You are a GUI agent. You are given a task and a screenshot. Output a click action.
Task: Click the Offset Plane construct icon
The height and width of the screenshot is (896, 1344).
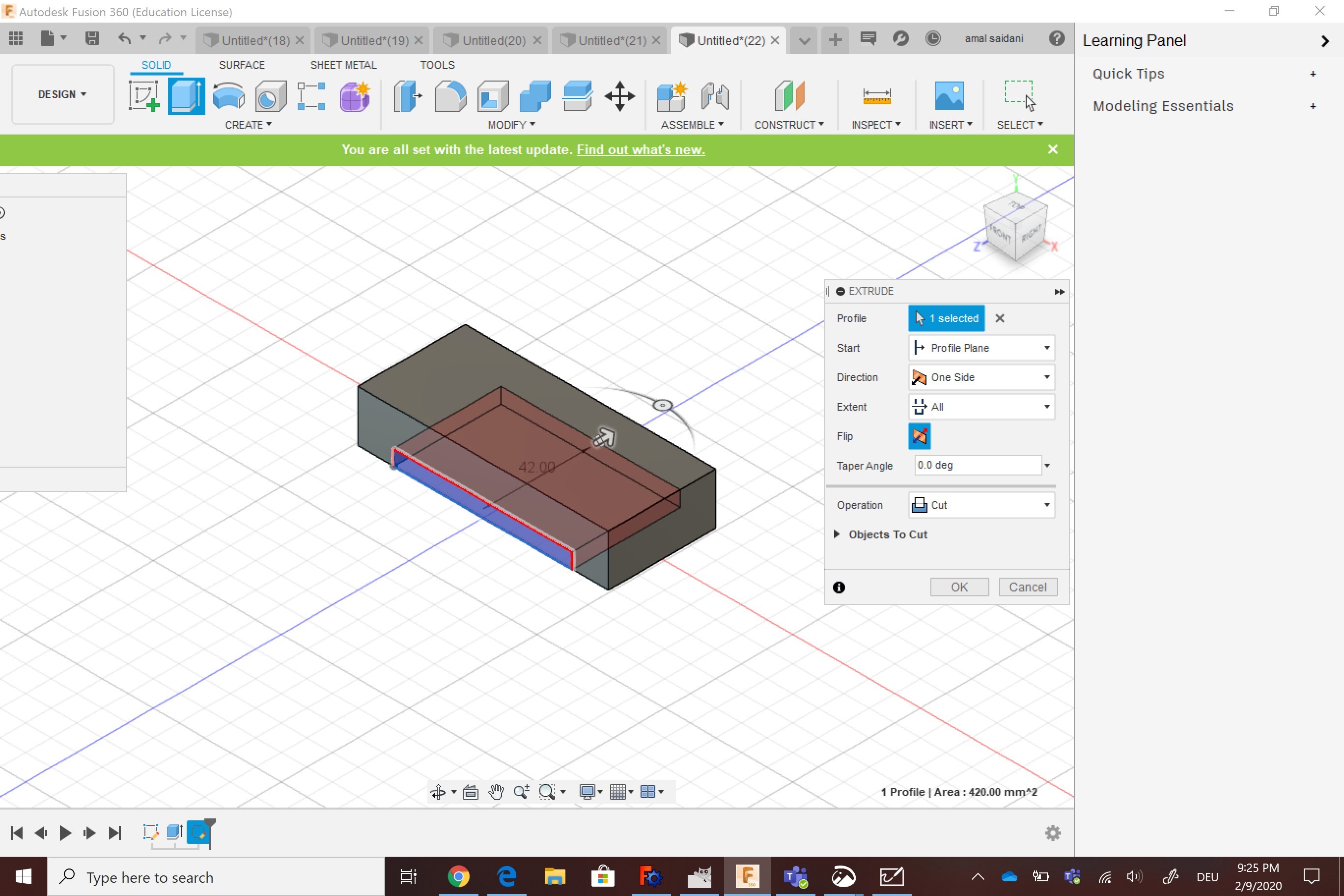click(x=789, y=96)
